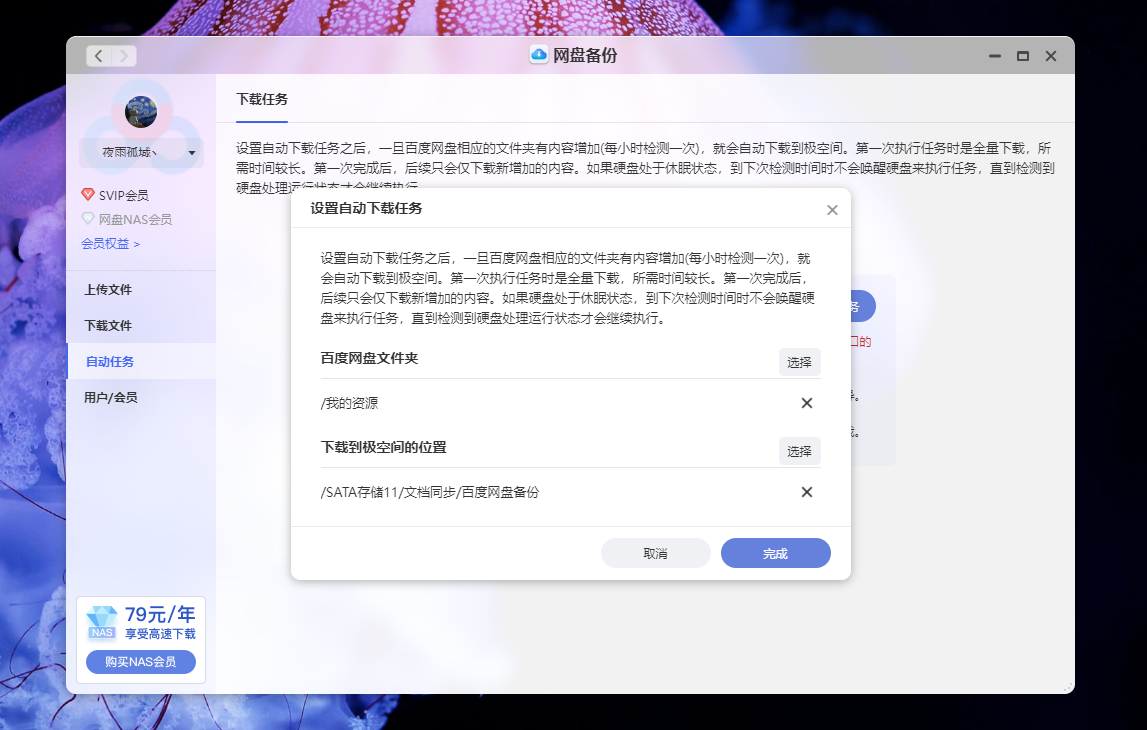
Task: Switch to the 下载任务 tab
Action: point(263,100)
